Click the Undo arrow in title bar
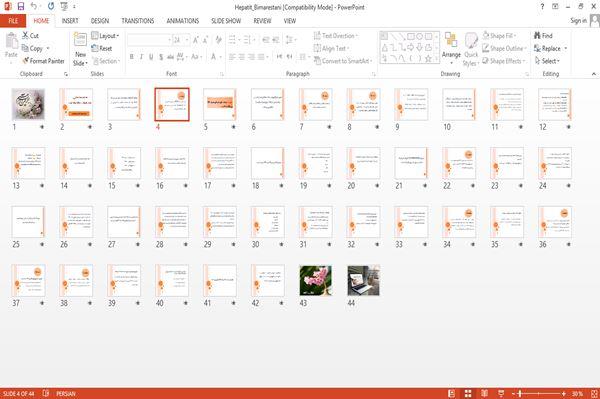The width and height of the screenshot is (600, 399). click(34, 7)
